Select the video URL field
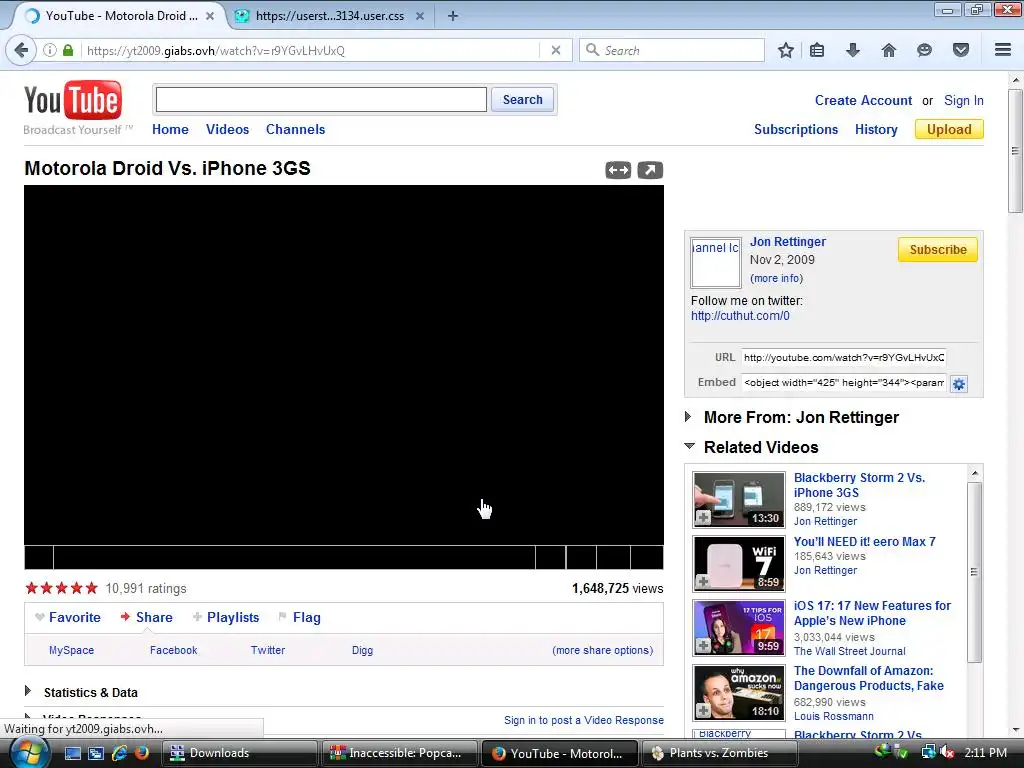 [x=844, y=358]
